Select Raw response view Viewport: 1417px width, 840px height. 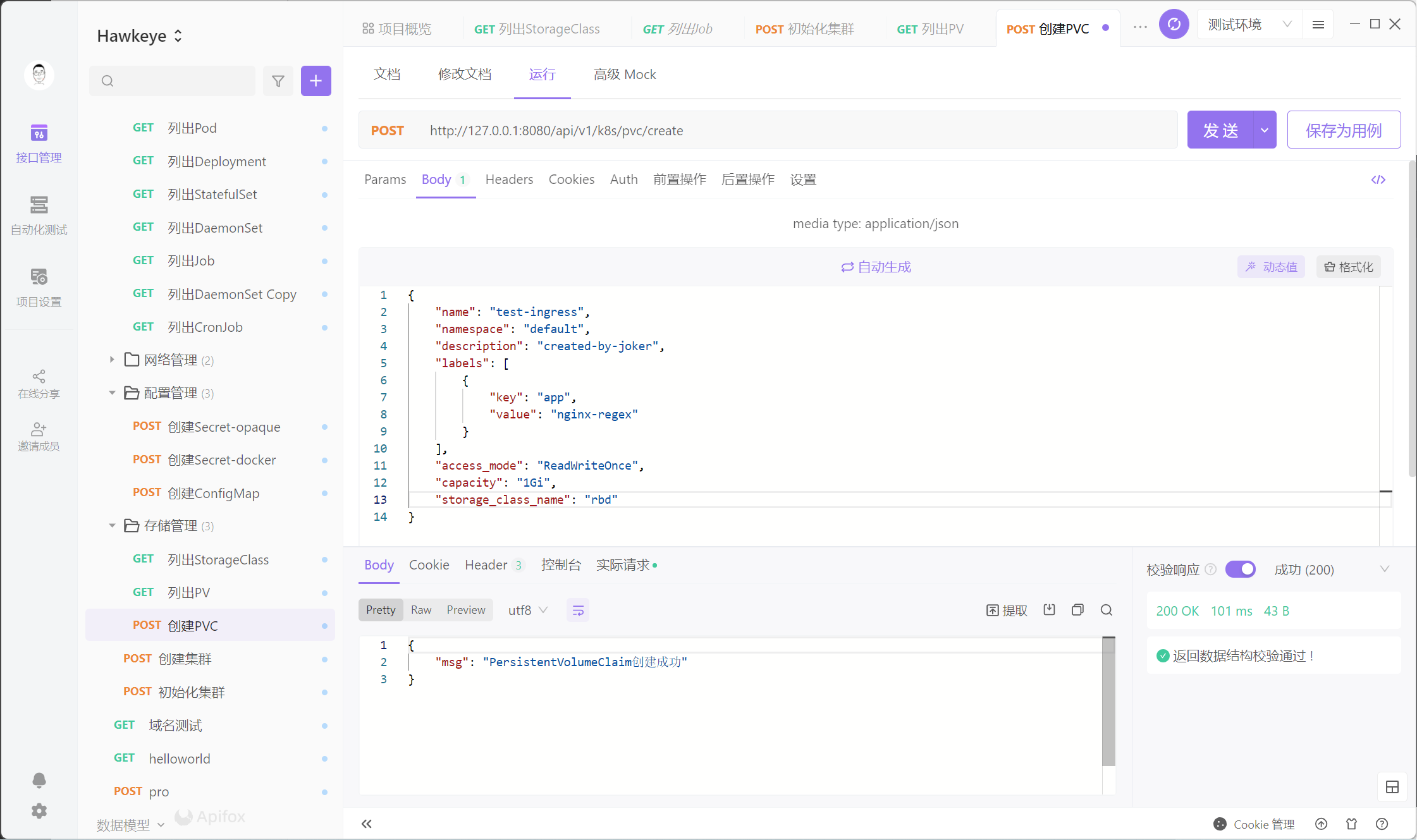pyautogui.click(x=421, y=610)
